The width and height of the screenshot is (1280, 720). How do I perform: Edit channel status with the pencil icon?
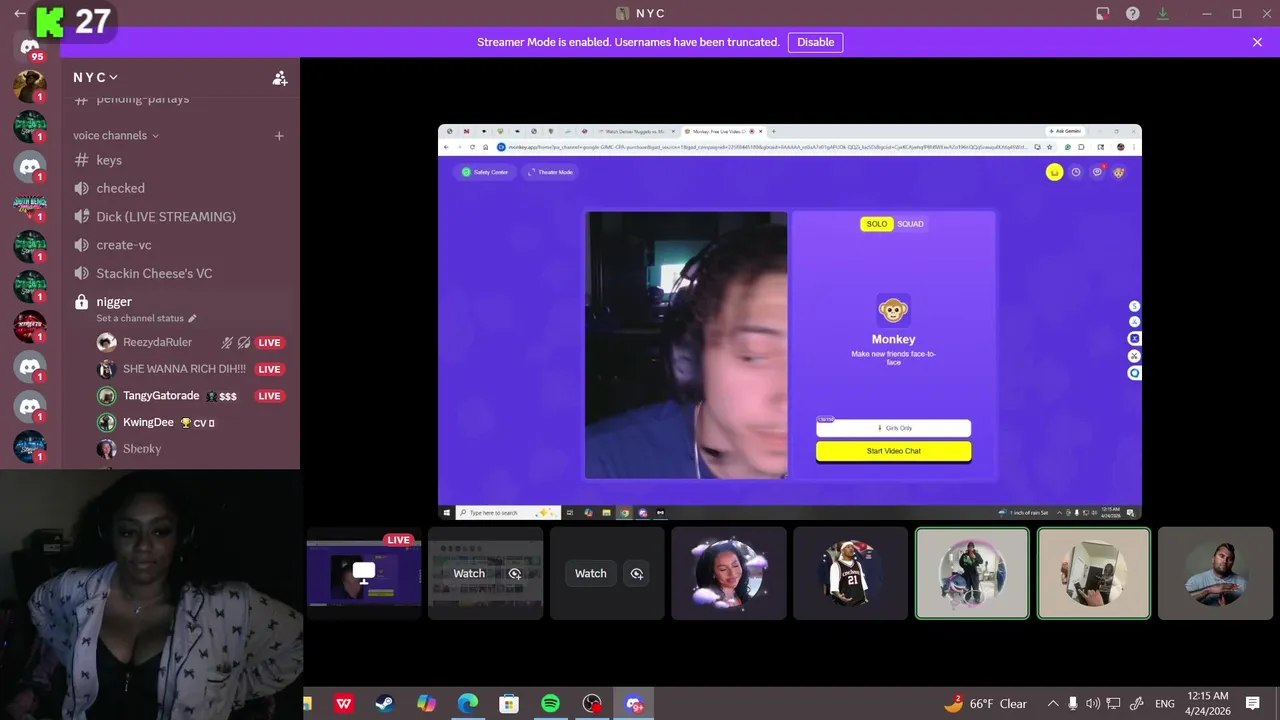(192, 318)
